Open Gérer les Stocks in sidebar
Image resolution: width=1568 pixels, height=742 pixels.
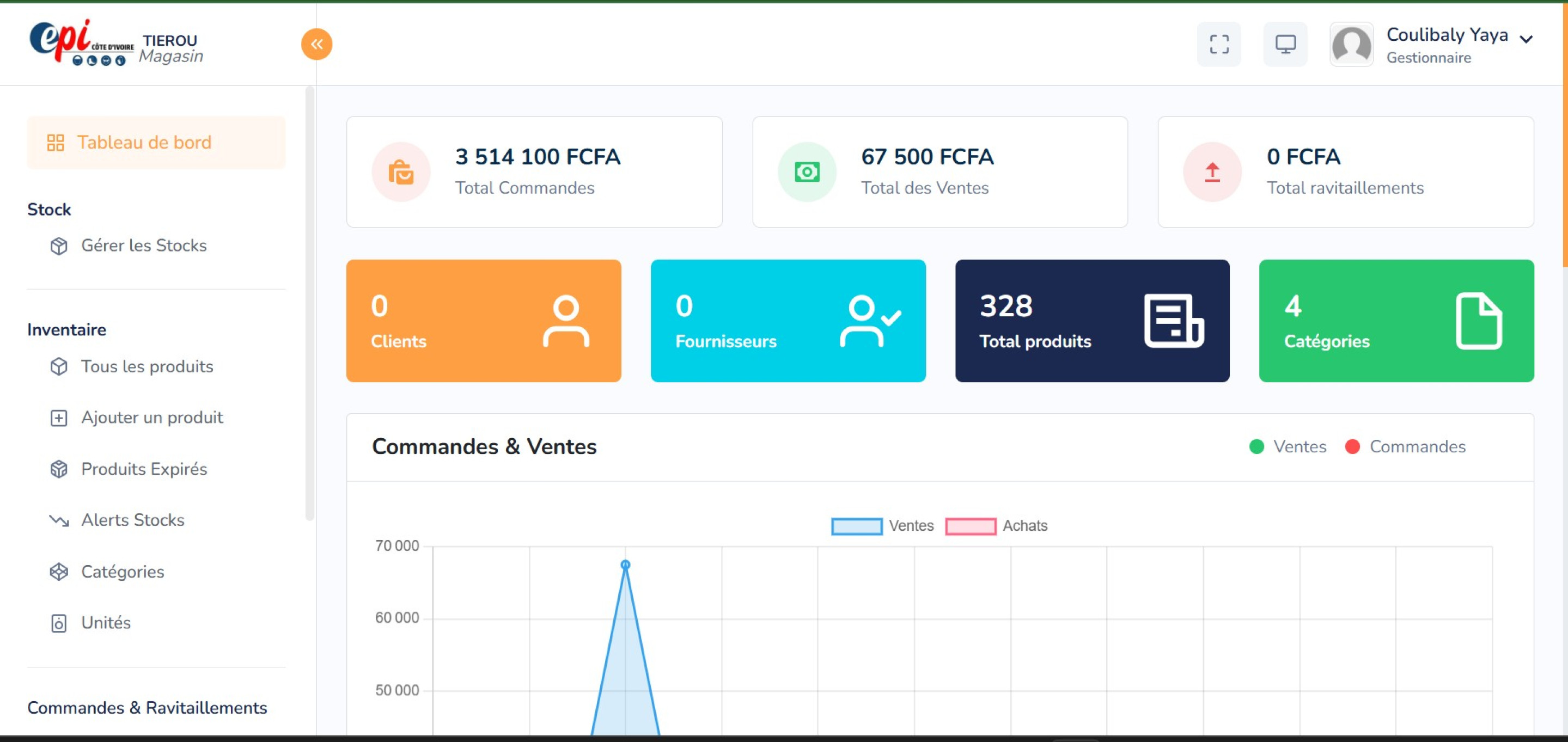pyautogui.click(x=144, y=245)
